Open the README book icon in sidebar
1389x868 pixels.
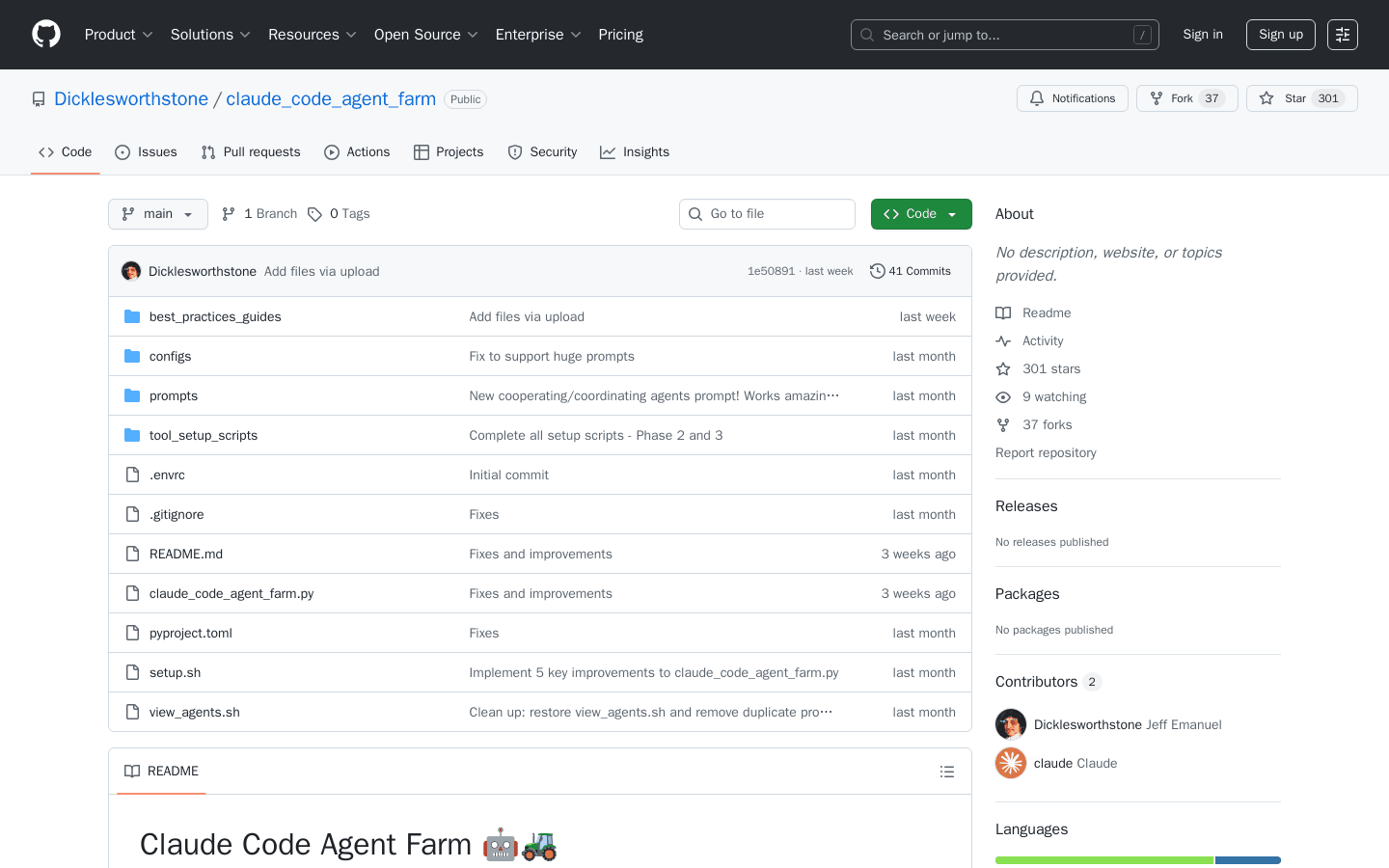[1003, 312]
